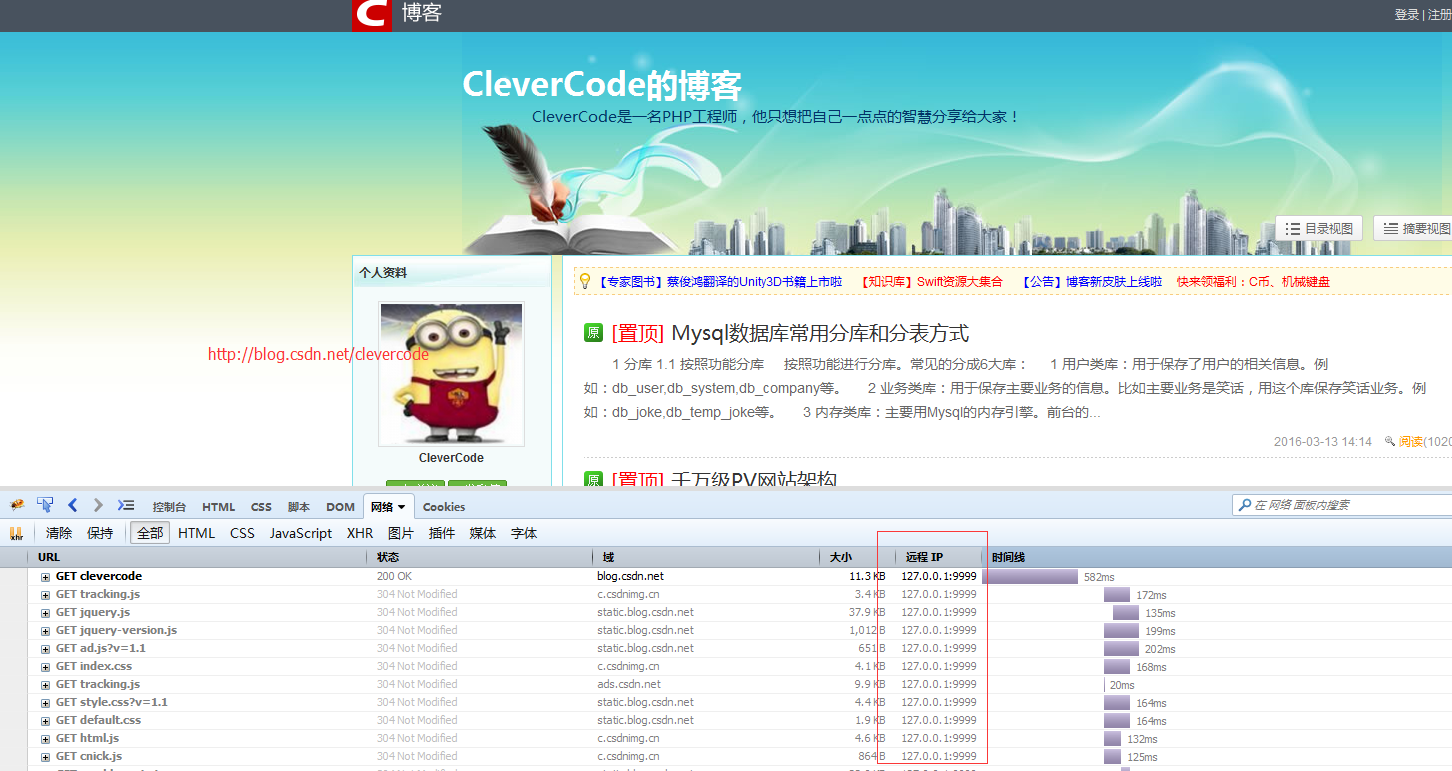
Task: Click the 202ms timeline bar for ad.js
Action: tap(1121, 649)
